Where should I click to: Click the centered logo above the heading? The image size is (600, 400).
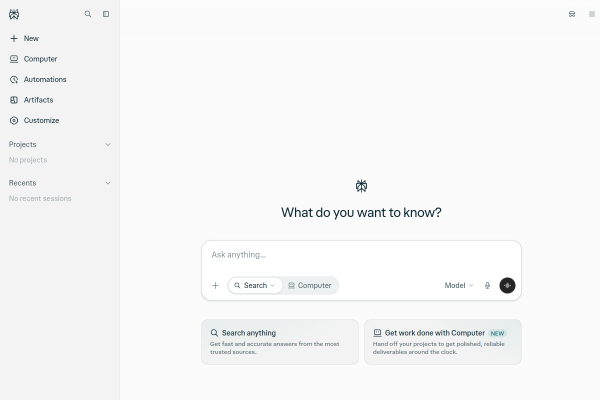tap(361, 186)
